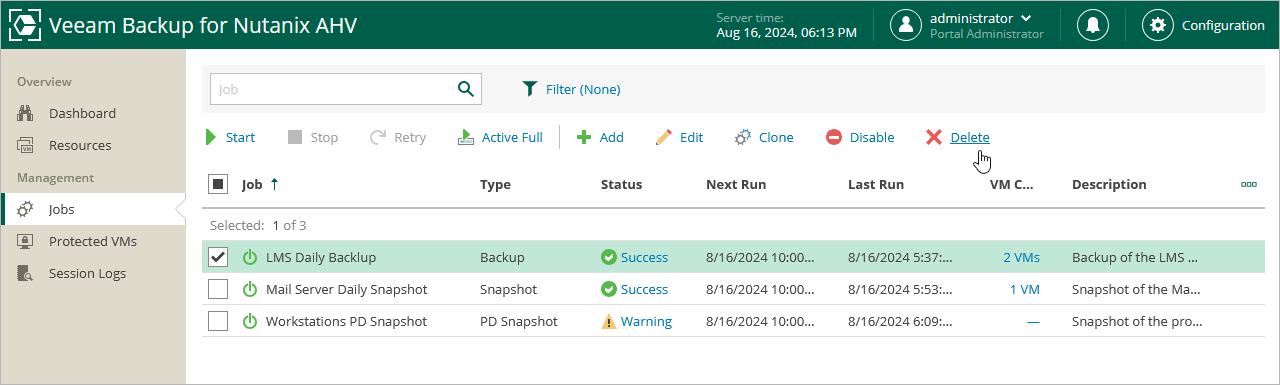Click the Retry arrow icon
Image resolution: width=1280 pixels, height=385 pixels.
pos(378,137)
